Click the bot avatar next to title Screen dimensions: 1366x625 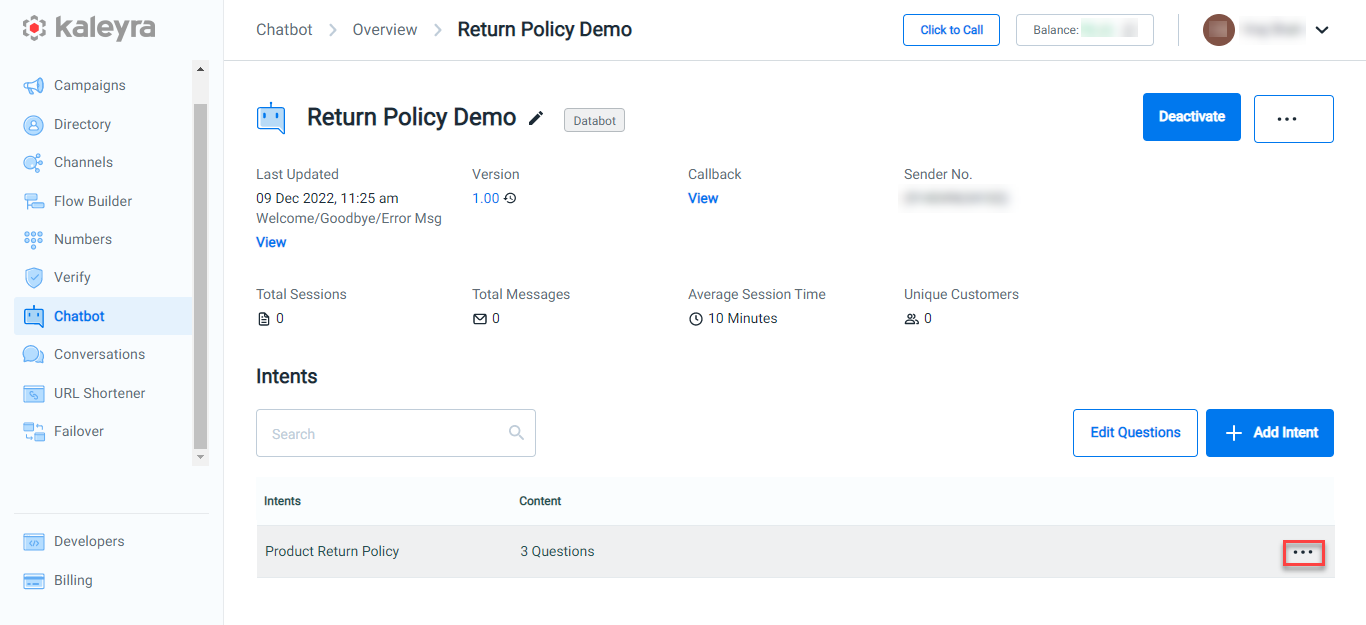(x=271, y=118)
